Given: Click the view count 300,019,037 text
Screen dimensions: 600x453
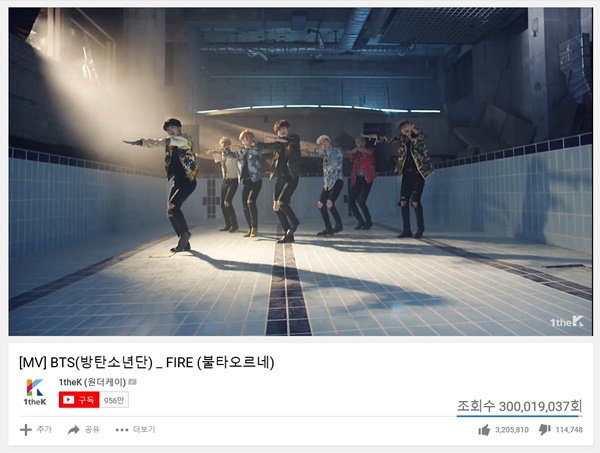Looking at the screenshot, I should (x=520, y=406).
